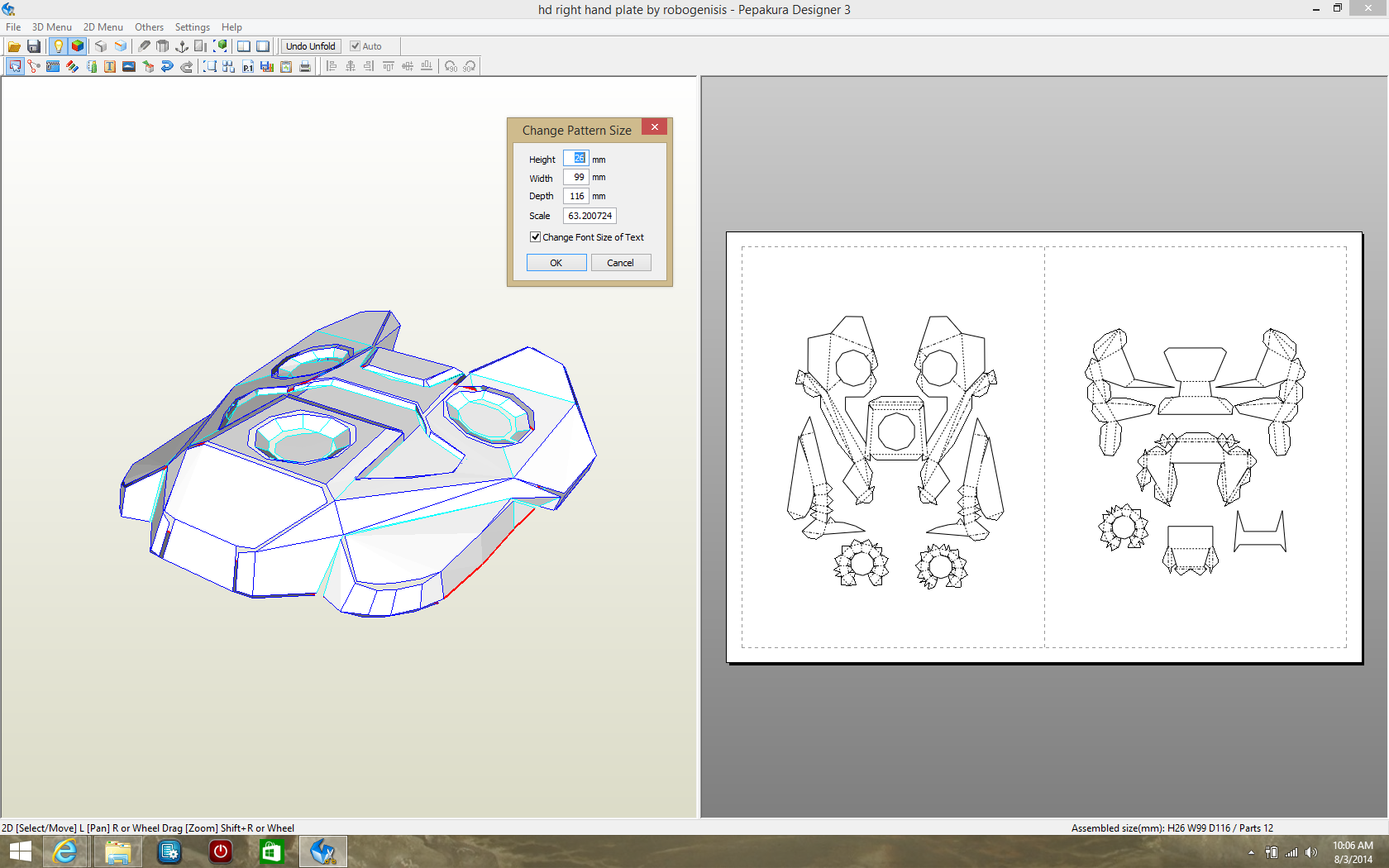Click the Undo Unfold button

click(x=311, y=46)
